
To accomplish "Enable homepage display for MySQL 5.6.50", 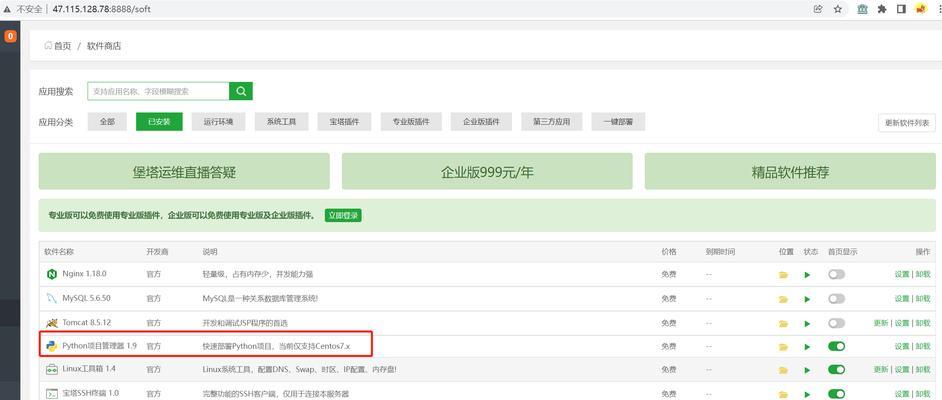I will coord(836,298).
